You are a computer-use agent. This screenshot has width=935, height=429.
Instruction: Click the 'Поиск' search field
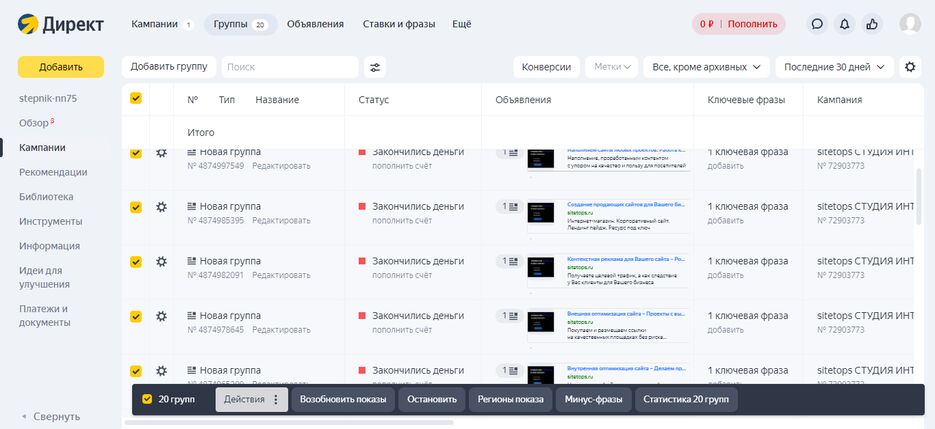tap(288, 67)
